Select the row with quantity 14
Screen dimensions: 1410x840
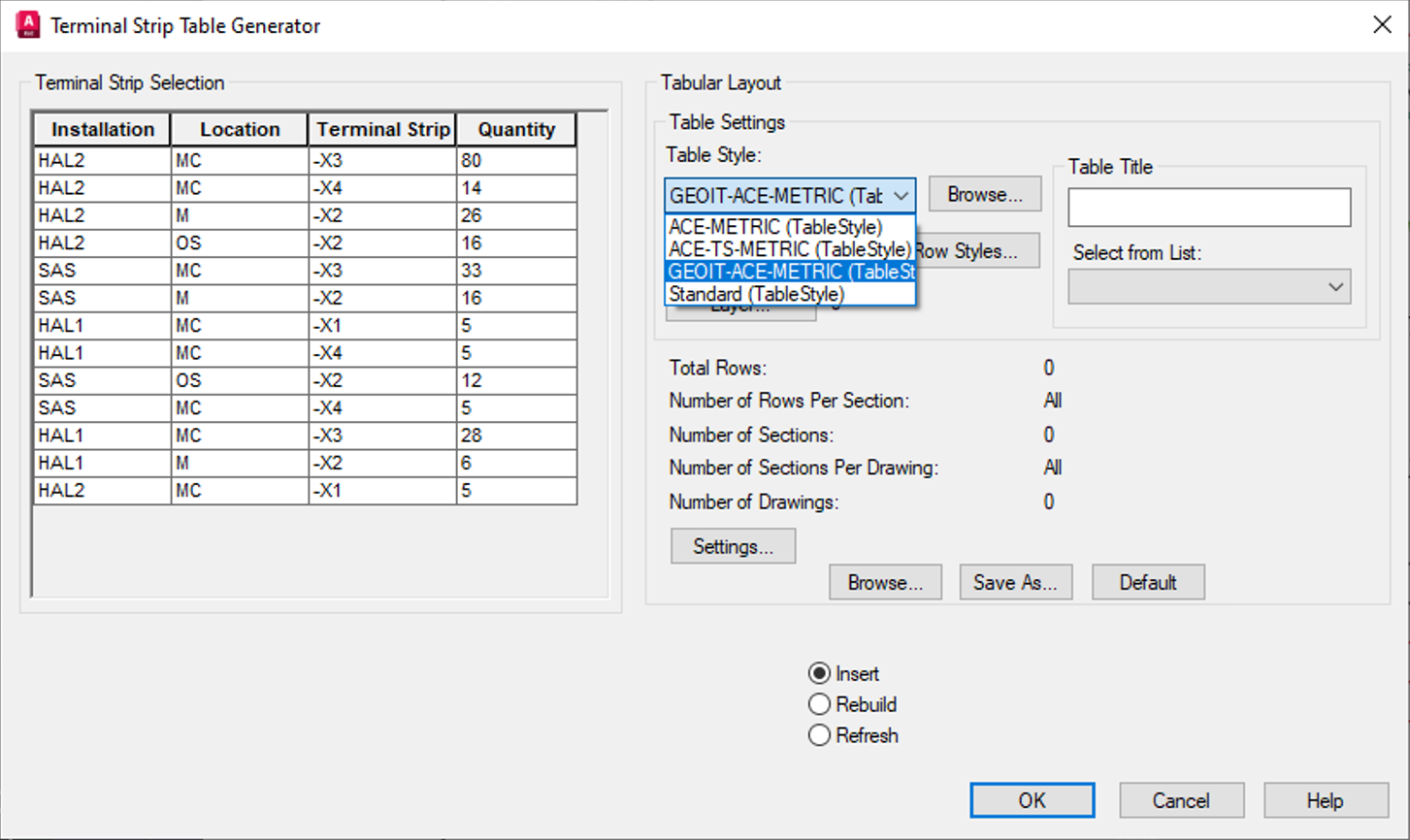click(x=306, y=188)
